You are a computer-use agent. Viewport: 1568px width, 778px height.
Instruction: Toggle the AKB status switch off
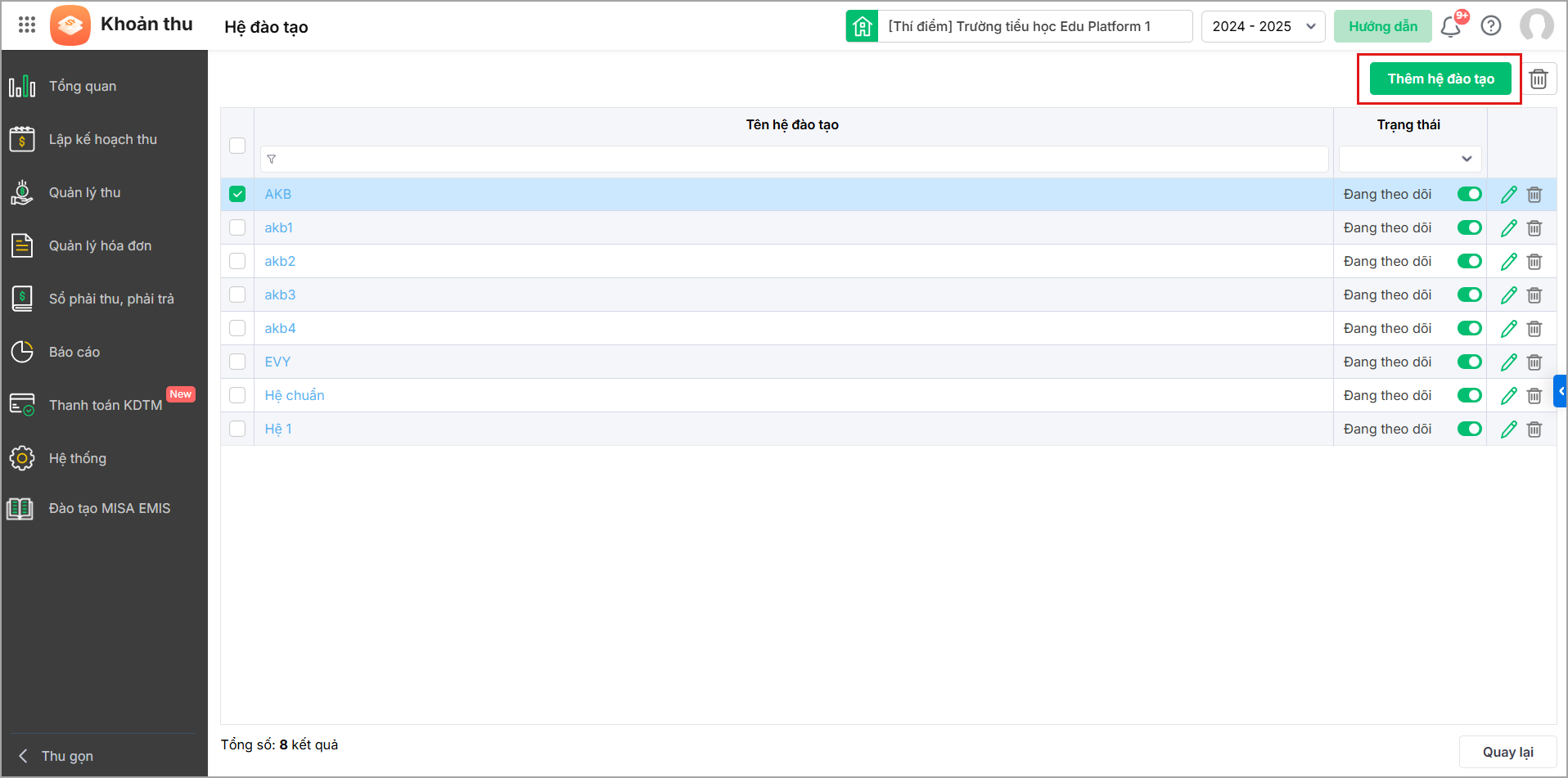1470,194
